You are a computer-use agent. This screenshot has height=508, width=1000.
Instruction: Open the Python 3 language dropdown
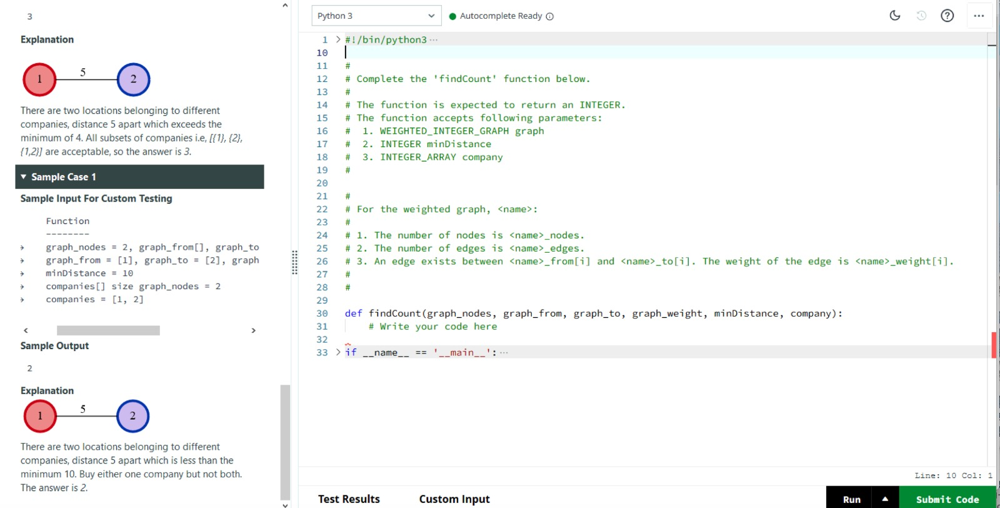point(376,16)
